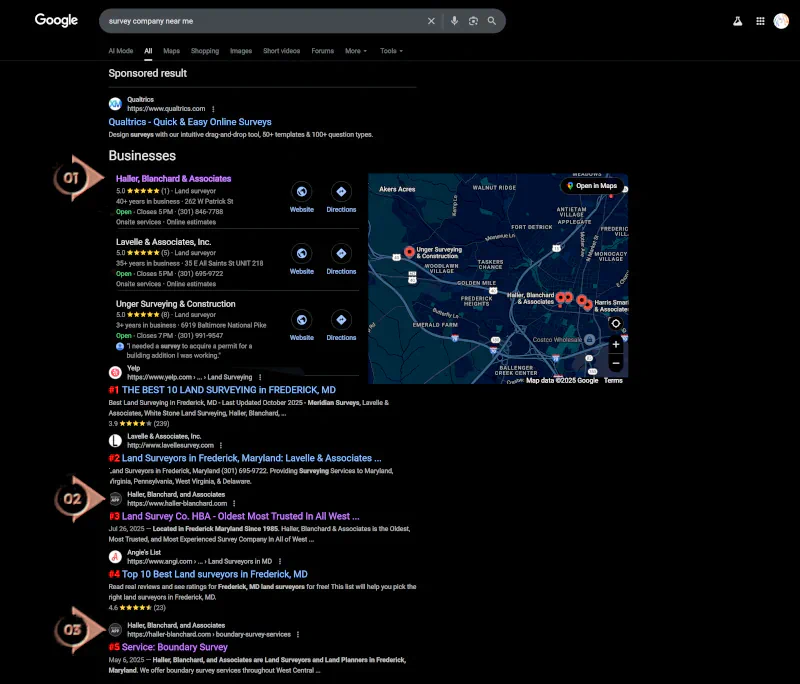Expand the Tools dropdown
Image resolution: width=800 pixels, height=684 pixels.
pyautogui.click(x=390, y=51)
